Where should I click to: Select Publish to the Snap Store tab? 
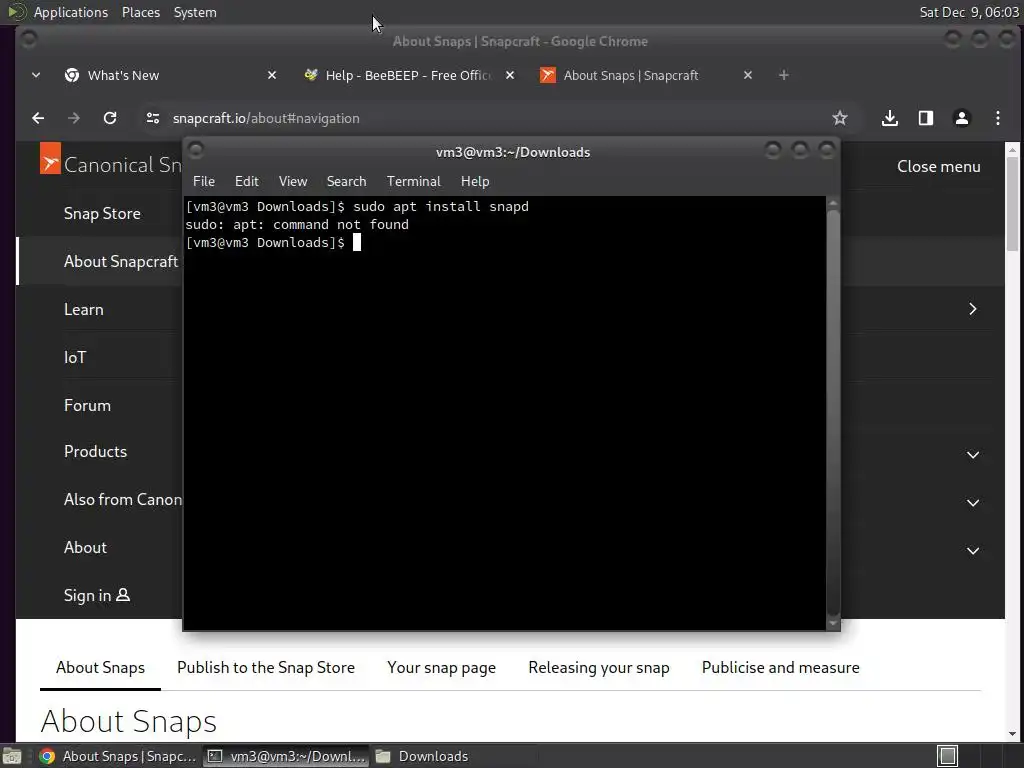[x=266, y=667]
